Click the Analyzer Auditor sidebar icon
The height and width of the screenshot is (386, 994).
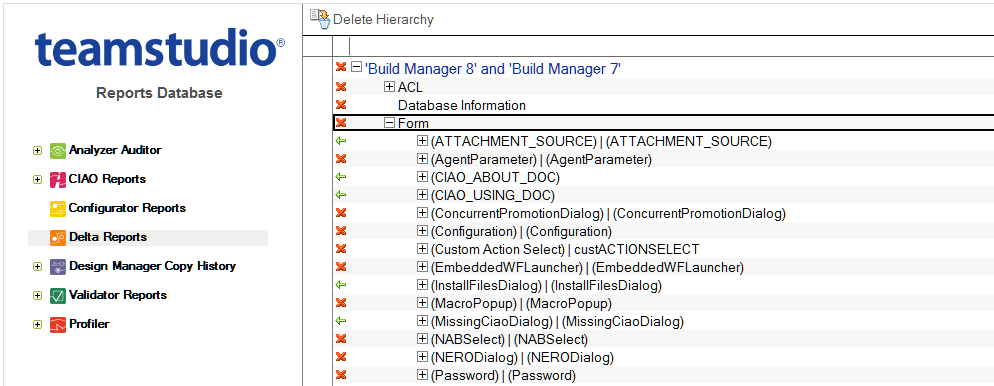(58, 151)
